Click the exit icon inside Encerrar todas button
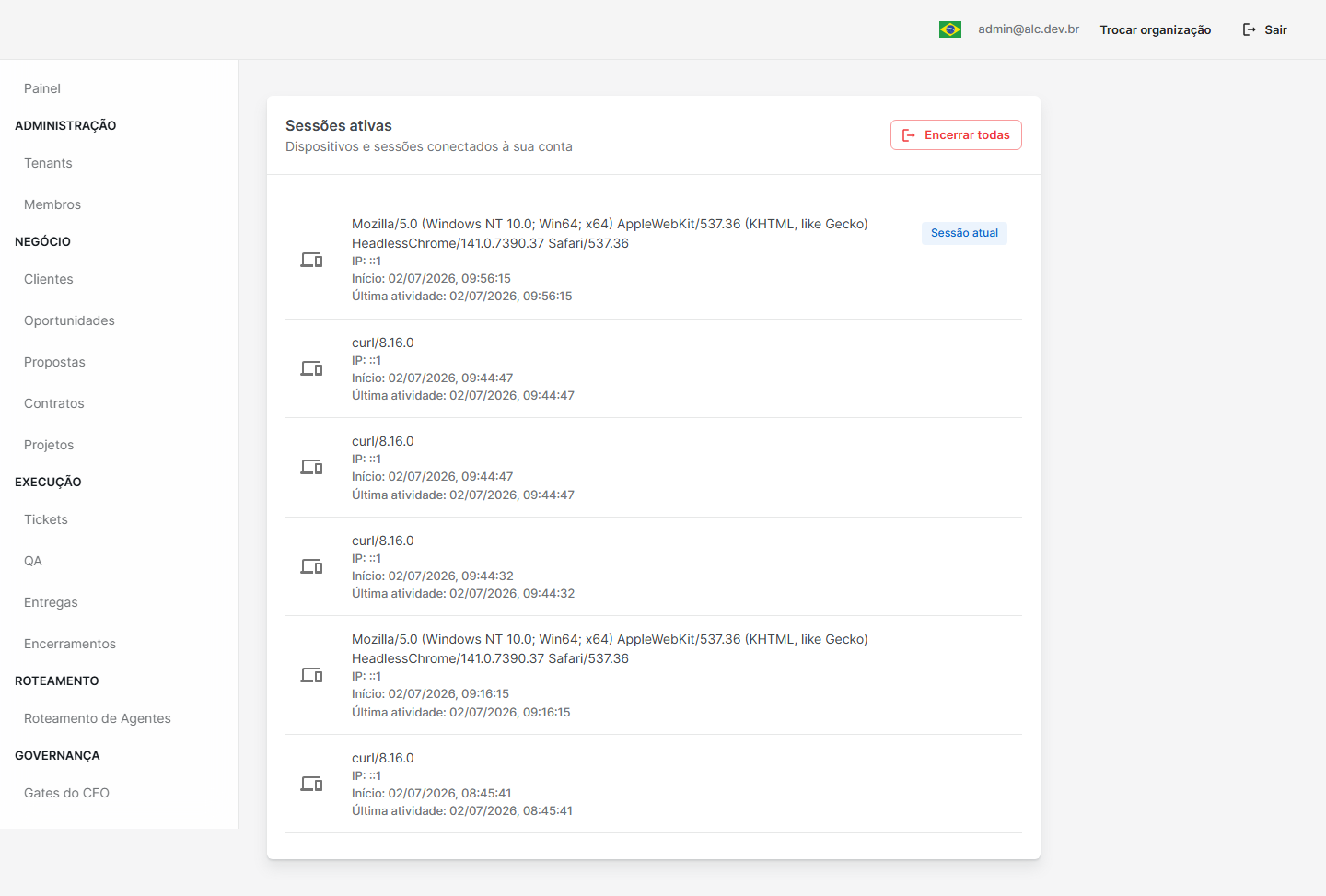Screen dimensions: 1326x896 click(x=909, y=135)
